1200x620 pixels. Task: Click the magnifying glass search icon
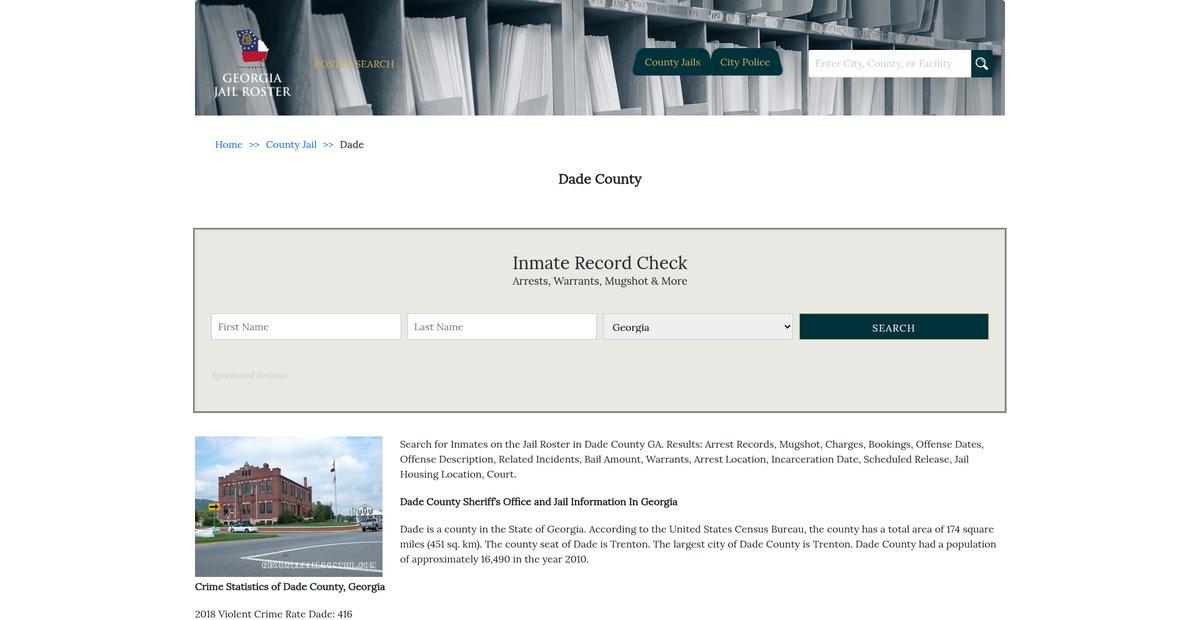[x=981, y=64]
